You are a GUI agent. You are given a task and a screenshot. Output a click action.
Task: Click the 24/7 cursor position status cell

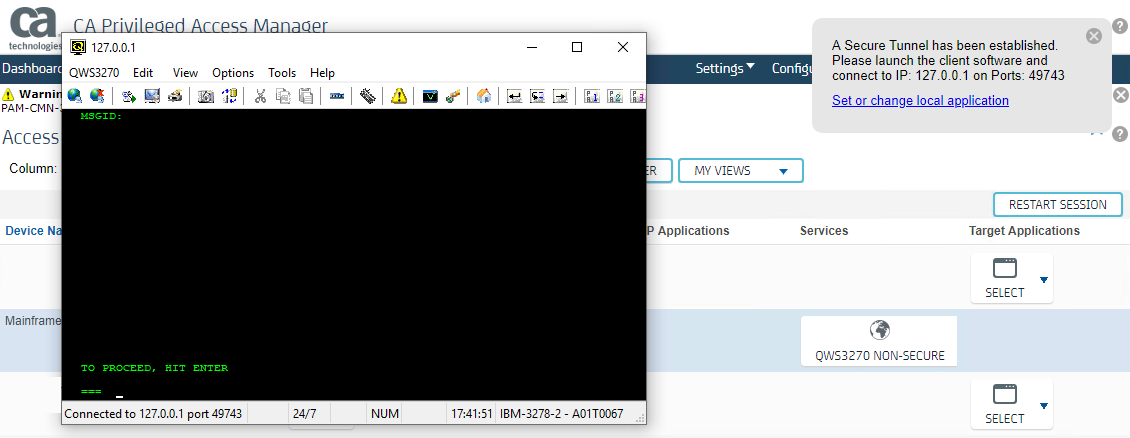304,414
